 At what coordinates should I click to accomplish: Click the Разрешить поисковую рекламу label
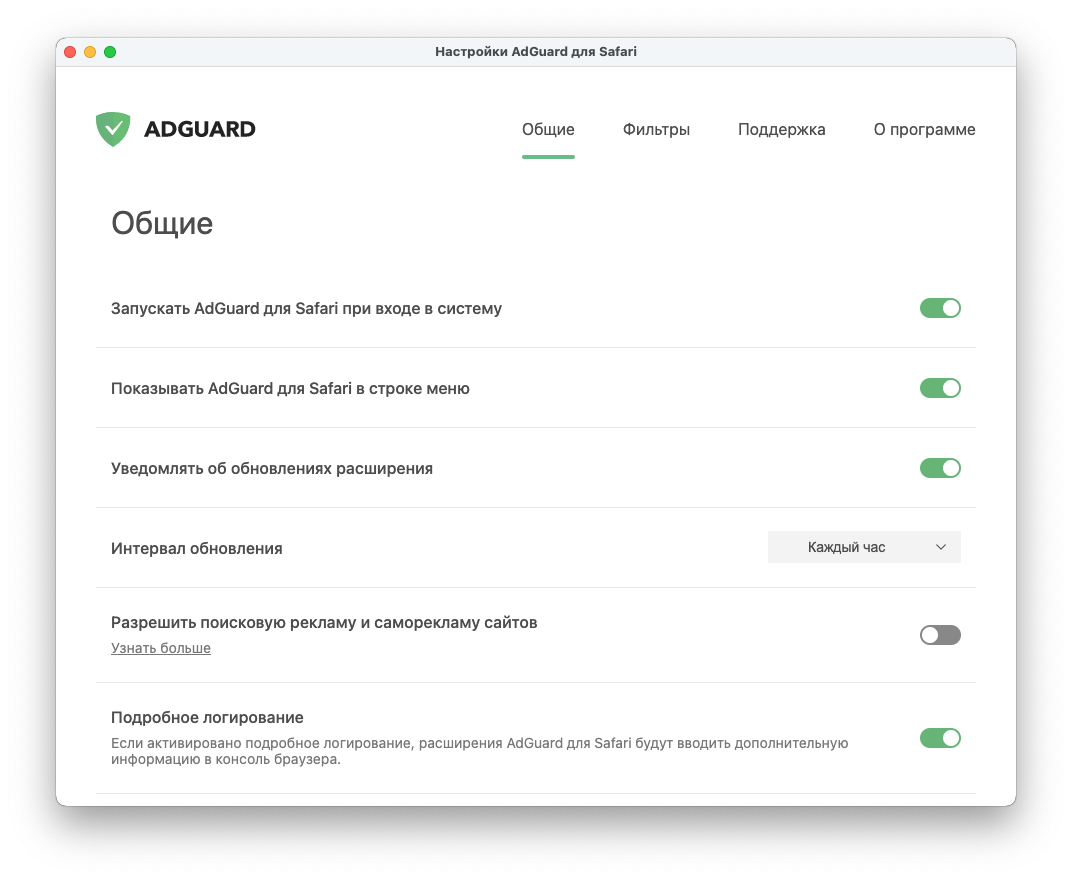coord(324,623)
